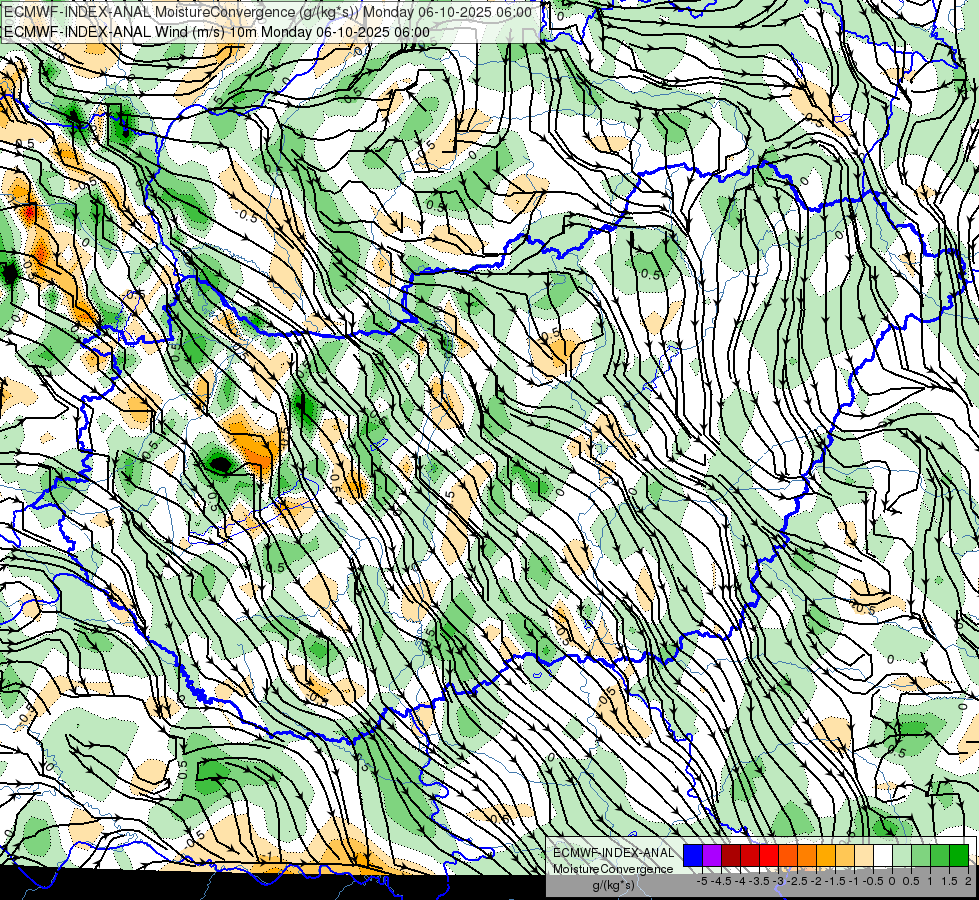Image resolution: width=979 pixels, height=900 pixels.
Task: Click the pale peach swatch between -1 and -0.5
Action: (864, 856)
